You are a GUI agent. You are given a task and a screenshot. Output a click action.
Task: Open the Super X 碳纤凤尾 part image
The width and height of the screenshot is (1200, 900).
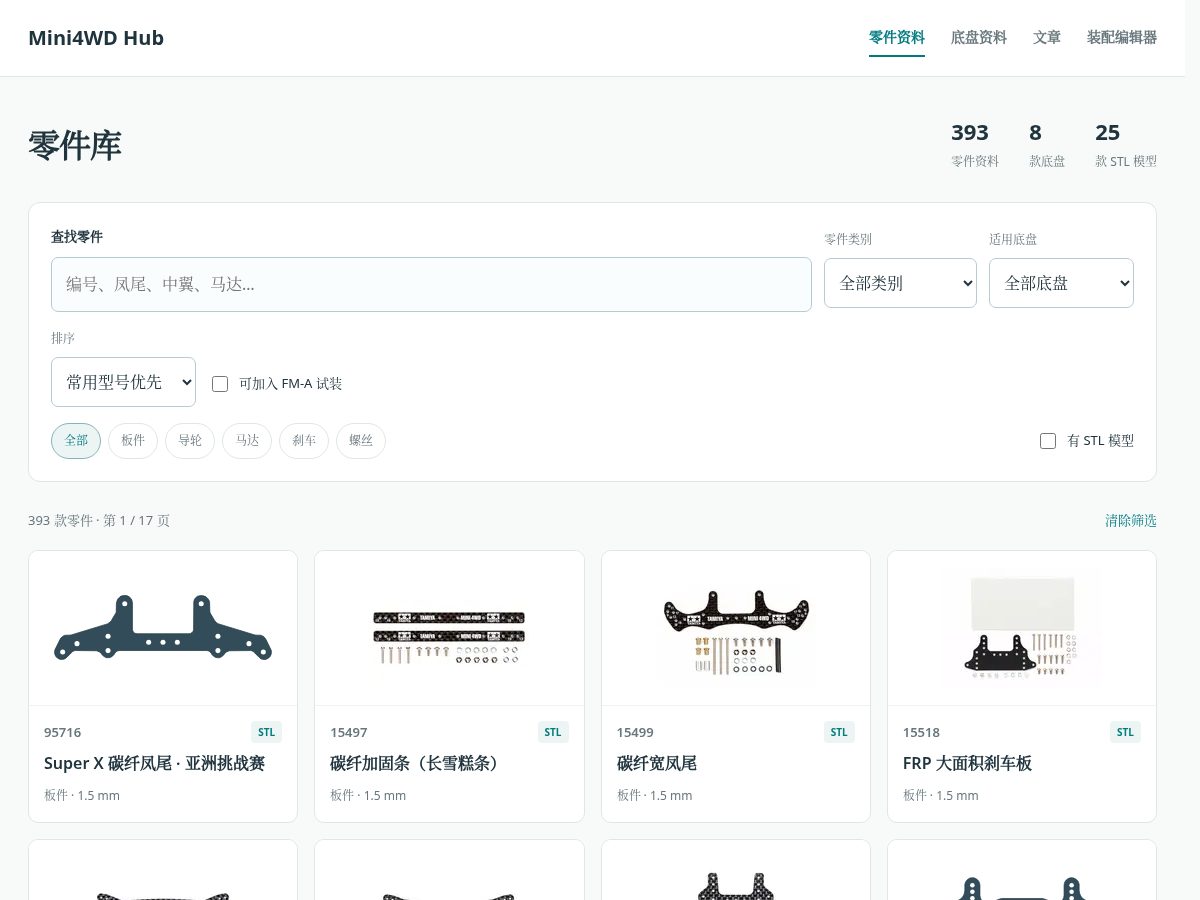[163, 628]
